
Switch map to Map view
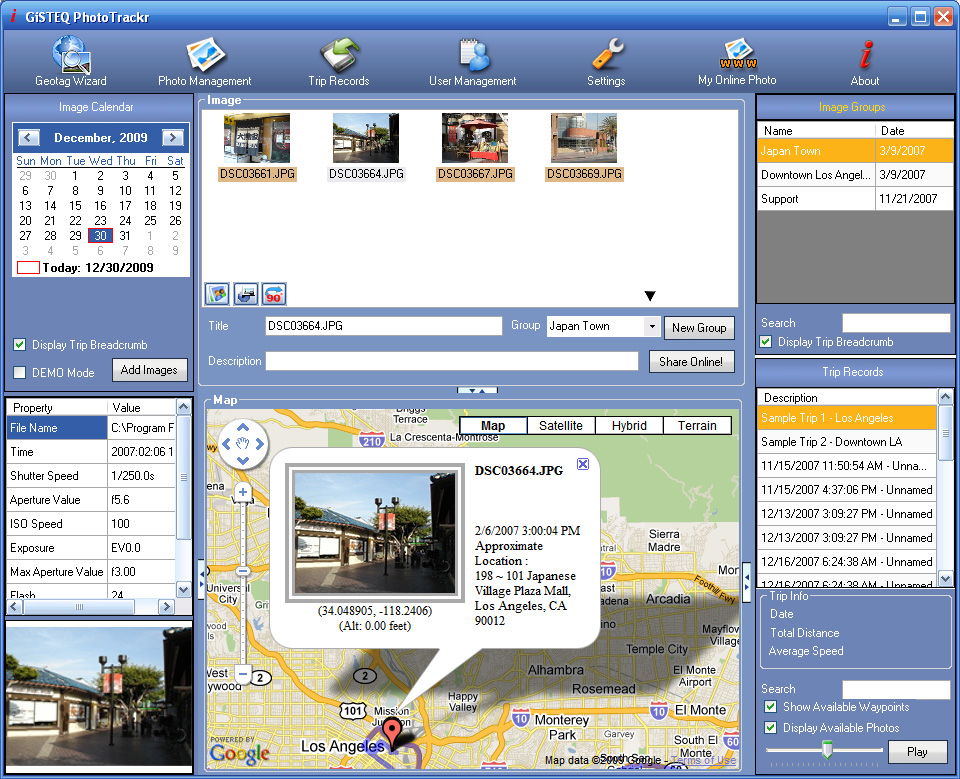pyautogui.click(x=493, y=426)
